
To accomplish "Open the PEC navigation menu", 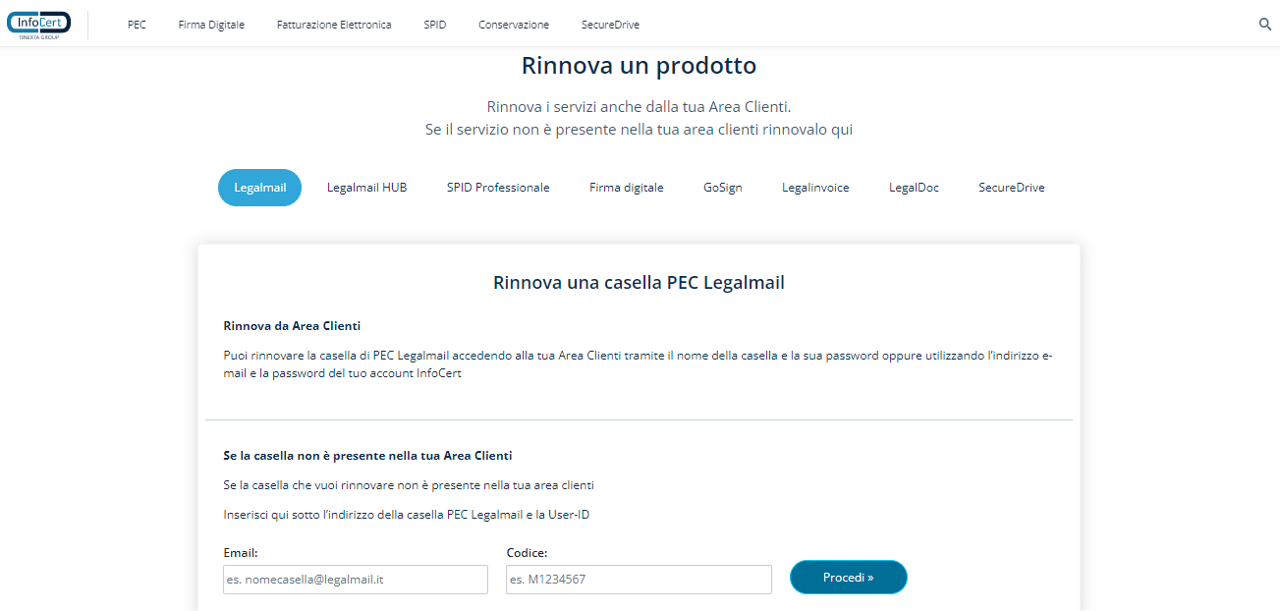I will point(137,25).
